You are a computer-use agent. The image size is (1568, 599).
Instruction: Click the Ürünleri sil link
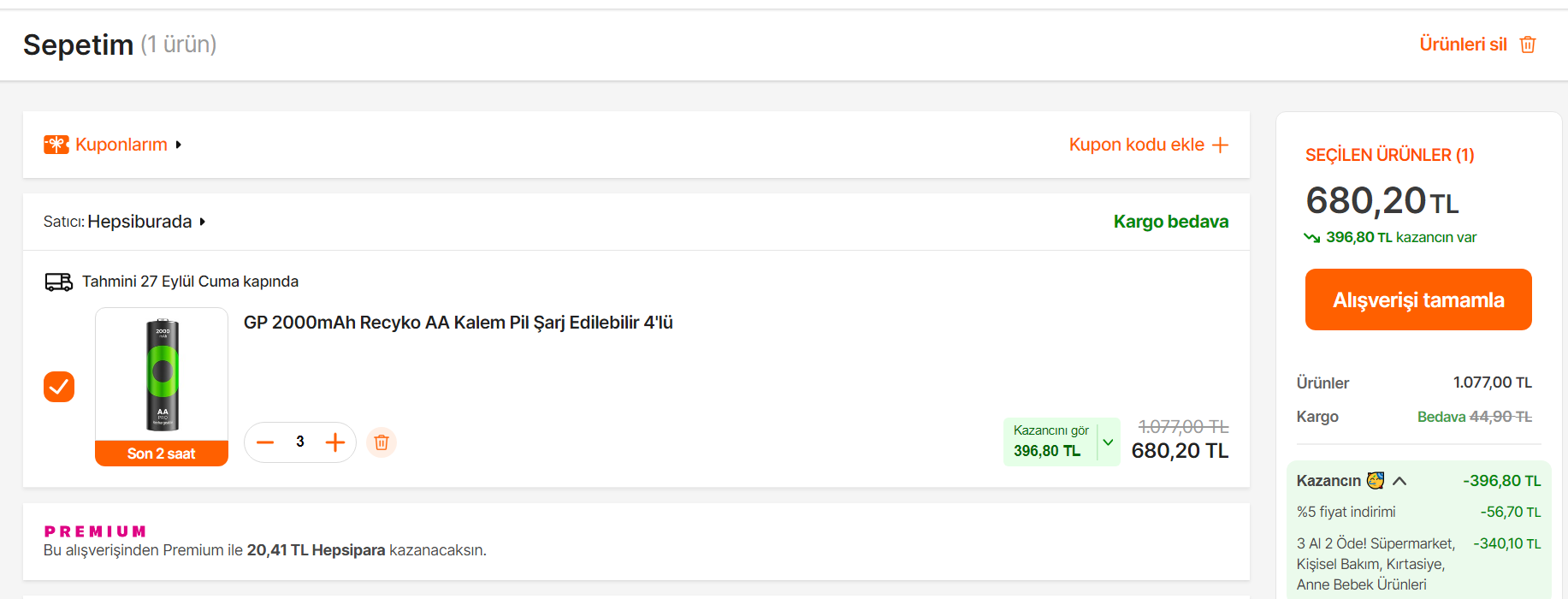(1463, 44)
